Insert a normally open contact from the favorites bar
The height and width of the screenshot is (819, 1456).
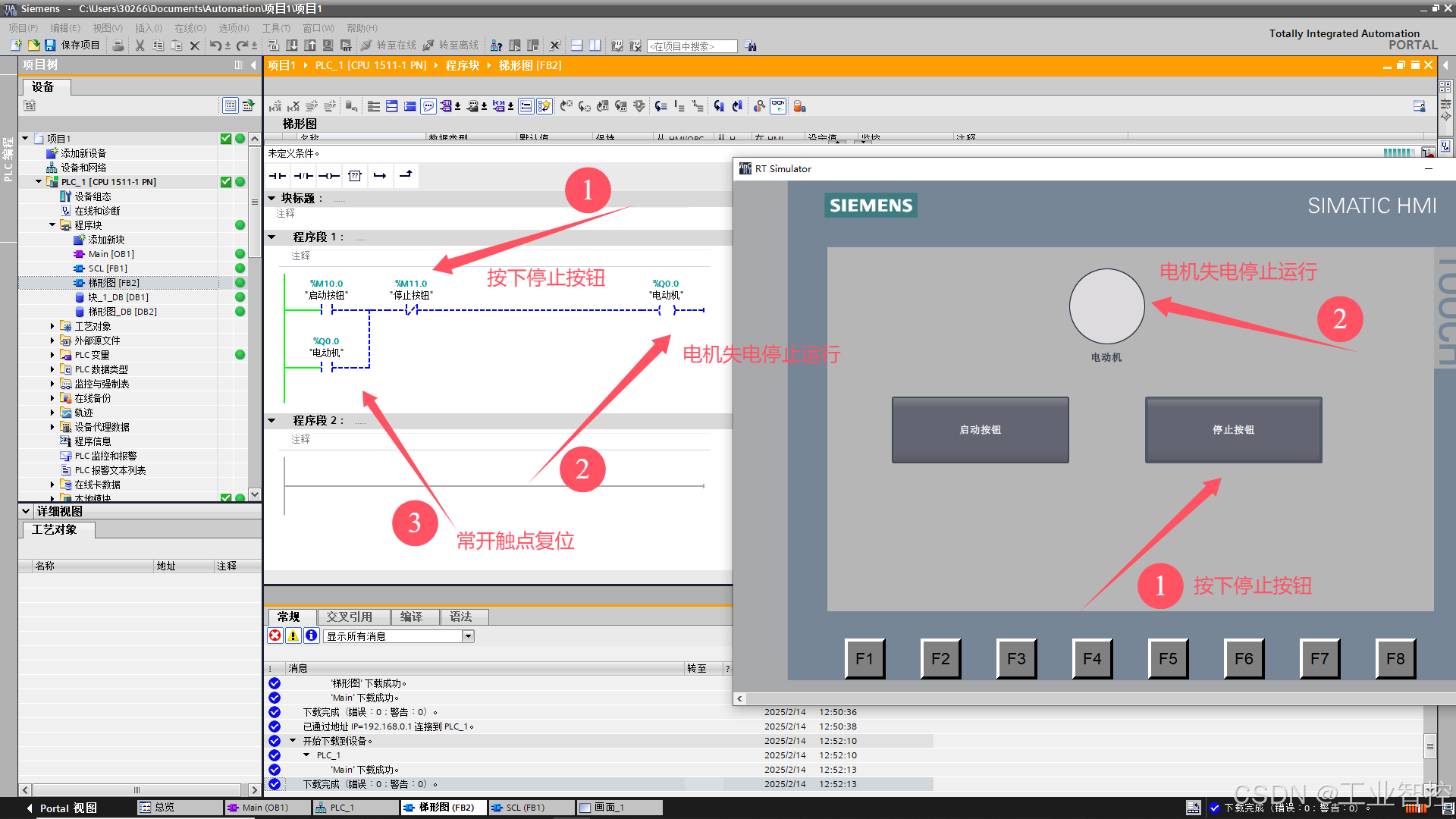tap(278, 176)
